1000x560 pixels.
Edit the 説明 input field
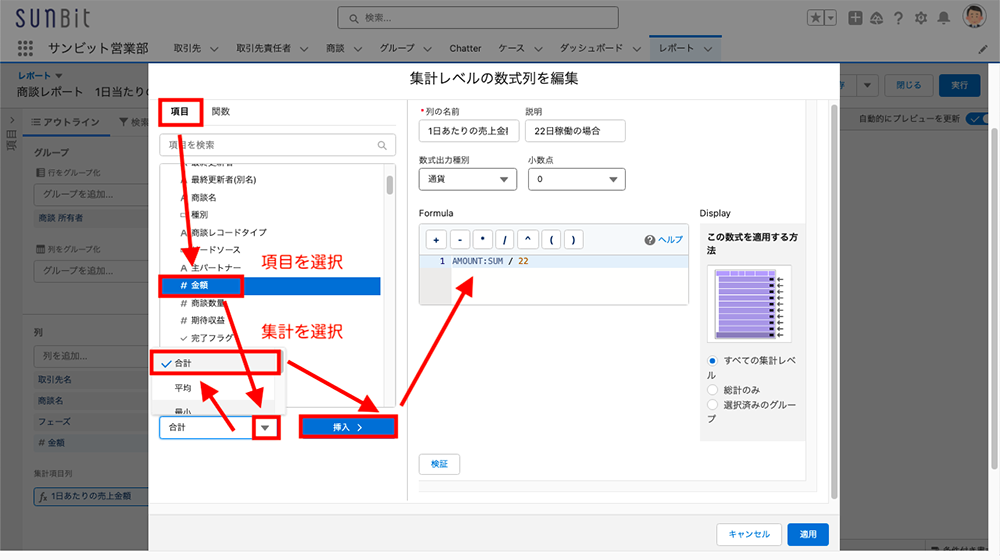tap(575, 131)
